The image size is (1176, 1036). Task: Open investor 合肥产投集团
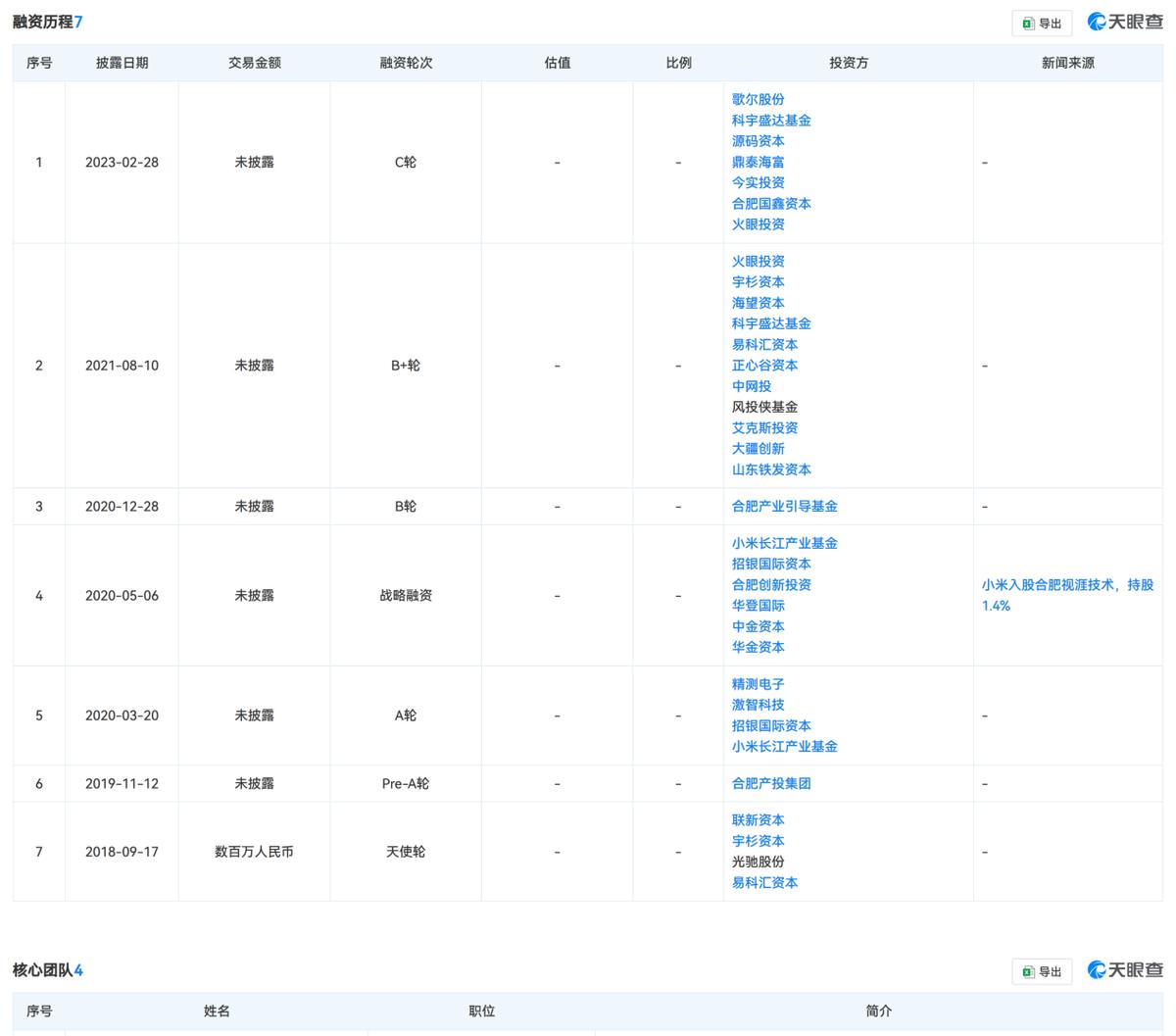771,784
